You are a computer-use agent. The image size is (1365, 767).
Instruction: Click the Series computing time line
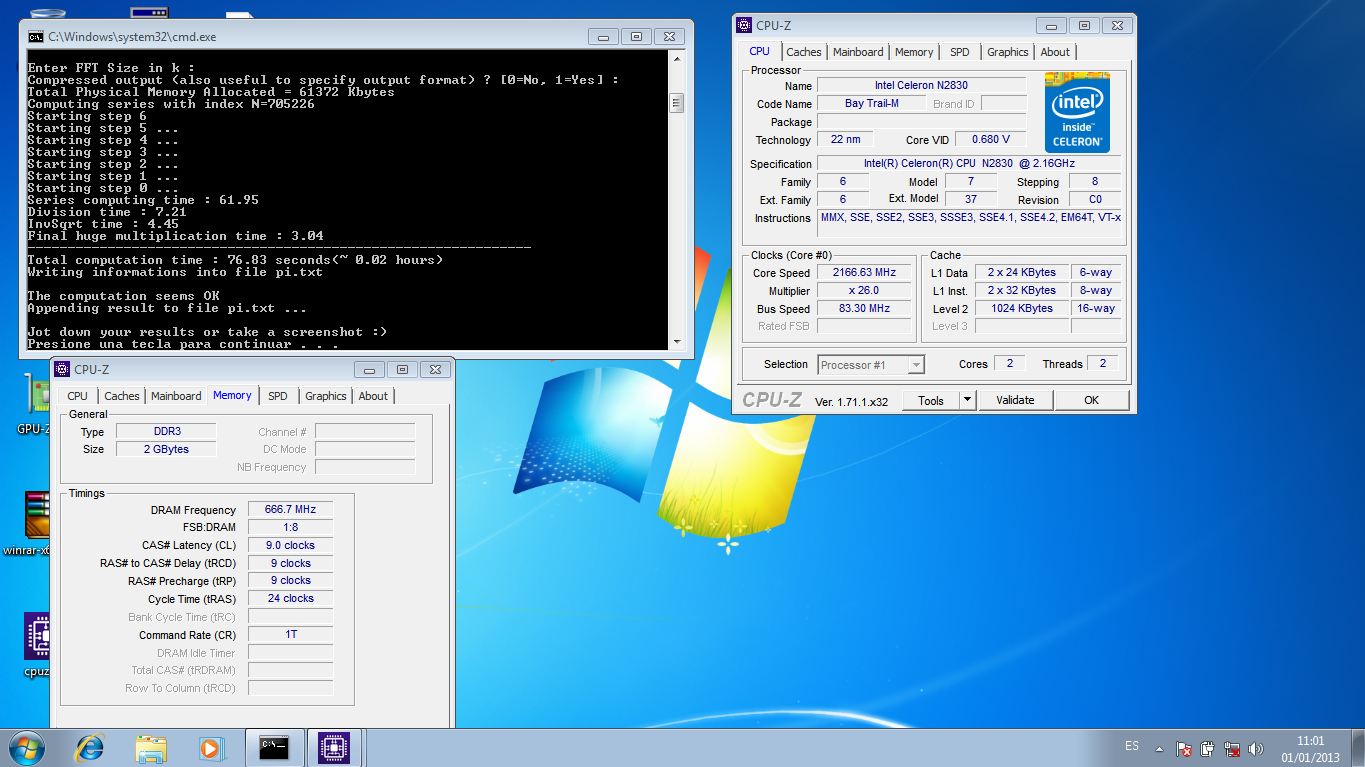tap(143, 200)
